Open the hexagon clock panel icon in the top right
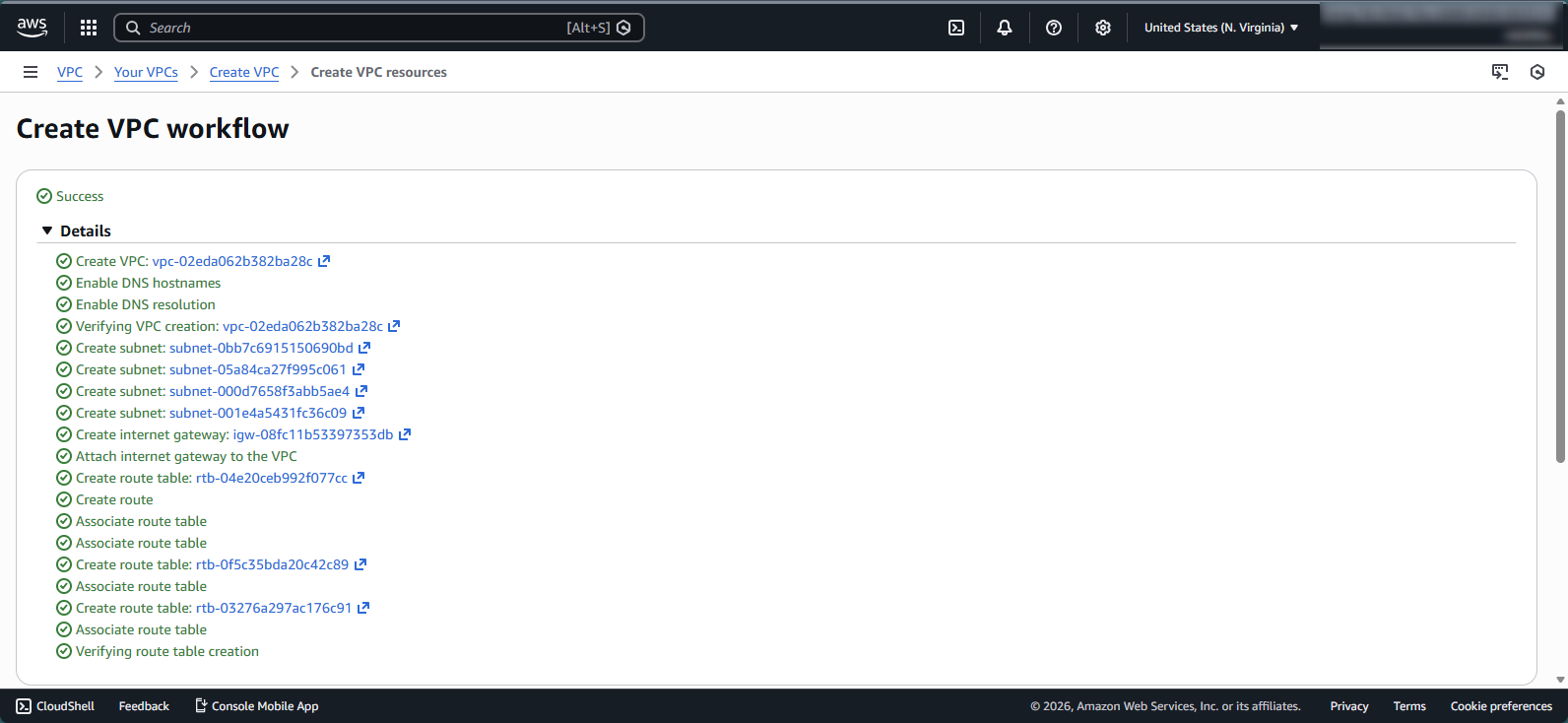This screenshot has height=723, width=1568. coord(1537,72)
